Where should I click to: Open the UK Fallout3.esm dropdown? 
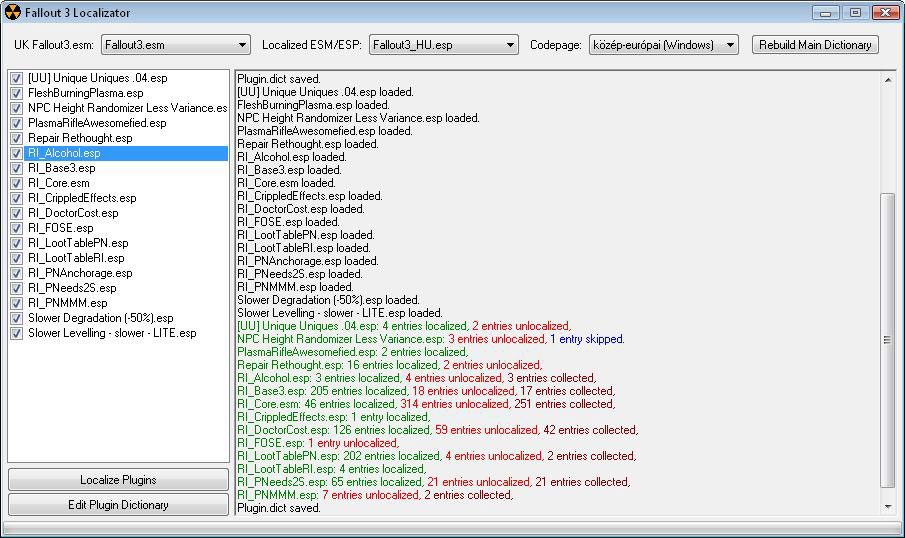pos(175,44)
